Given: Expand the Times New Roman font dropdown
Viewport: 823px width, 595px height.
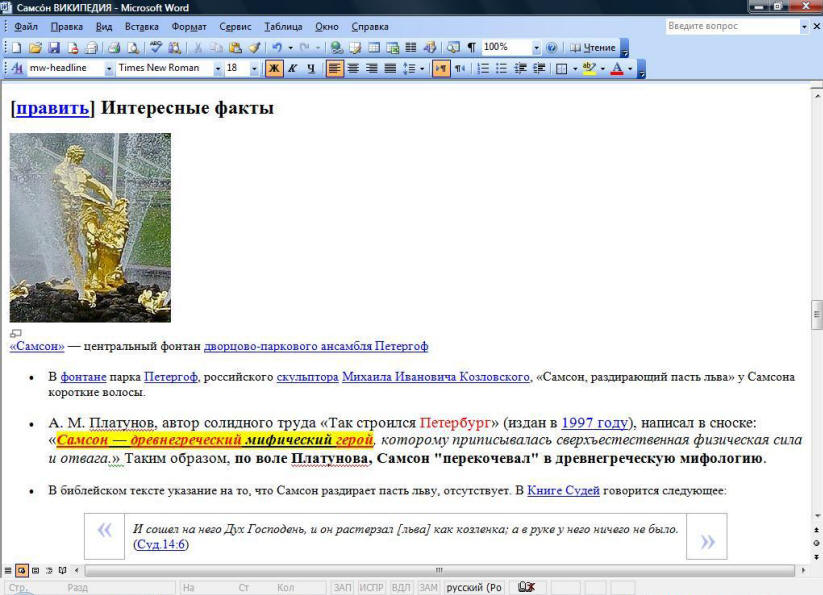Looking at the screenshot, I should (217, 69).
